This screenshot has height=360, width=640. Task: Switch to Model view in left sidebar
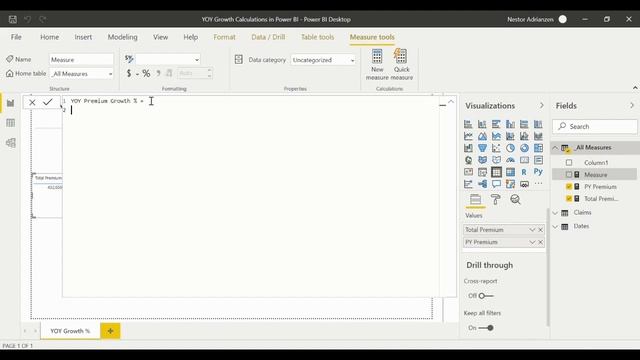(11, 143)
